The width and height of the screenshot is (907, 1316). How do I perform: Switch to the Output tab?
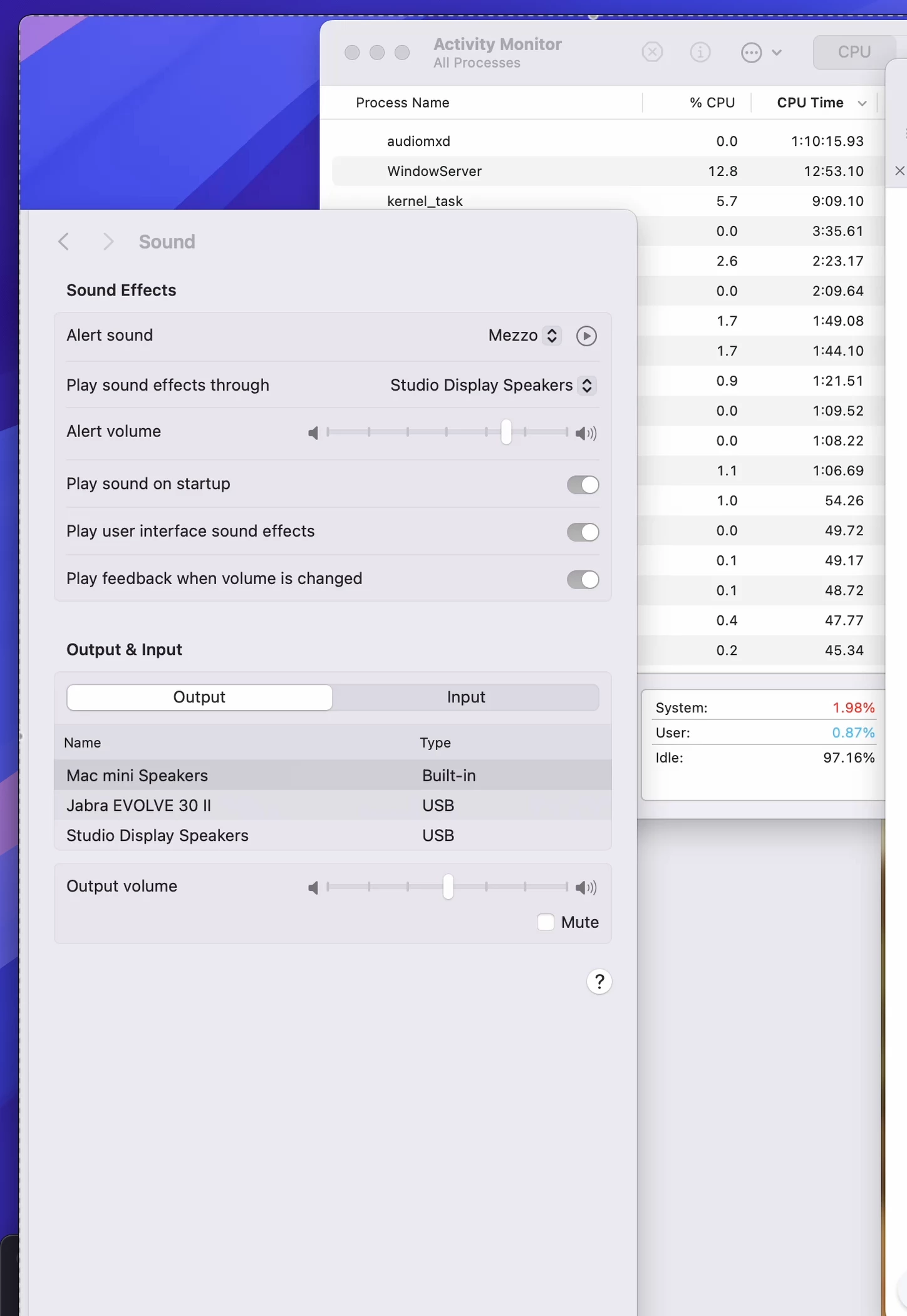199,697
